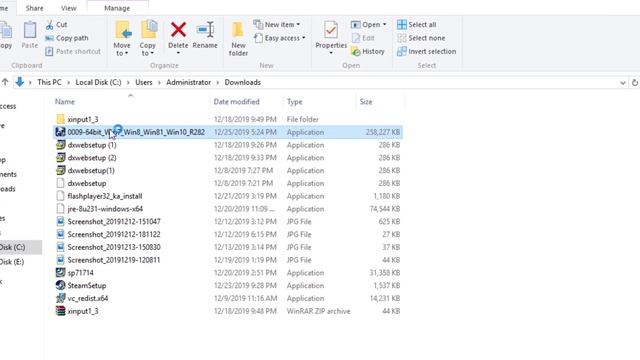Sort by Date modified column
This screenshot has height=360, width=640.
click(236, 102)
